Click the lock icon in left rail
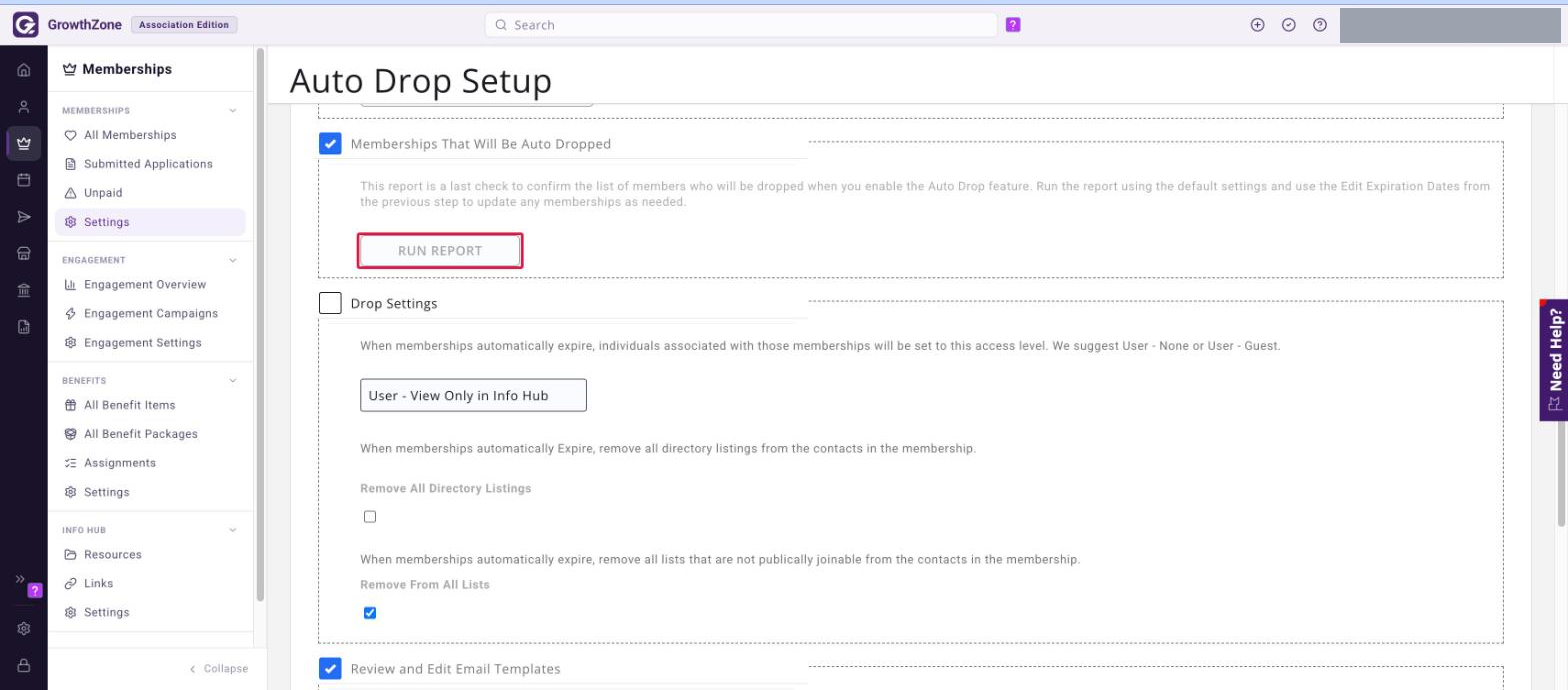 tap(24, 665)
